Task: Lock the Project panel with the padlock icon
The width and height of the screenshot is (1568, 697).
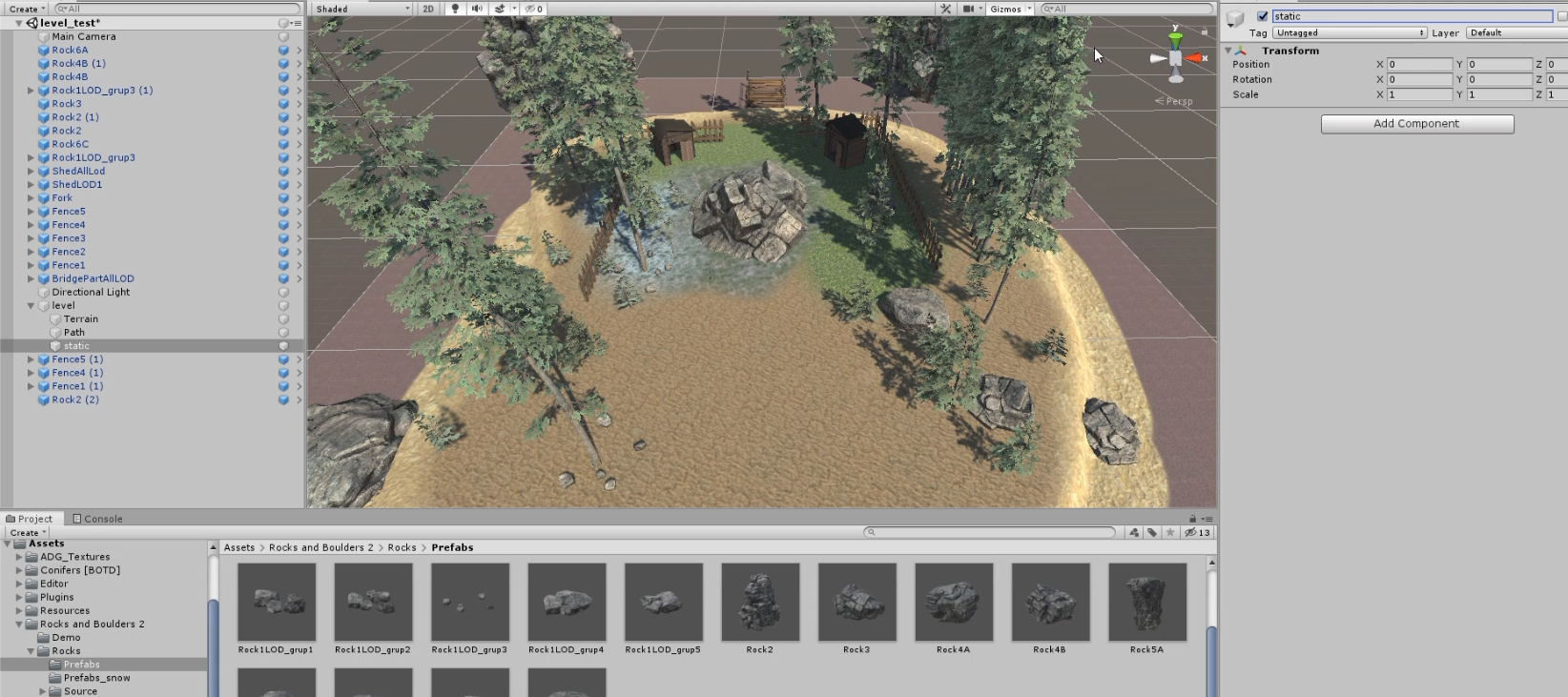Action: coord(1192,519)
